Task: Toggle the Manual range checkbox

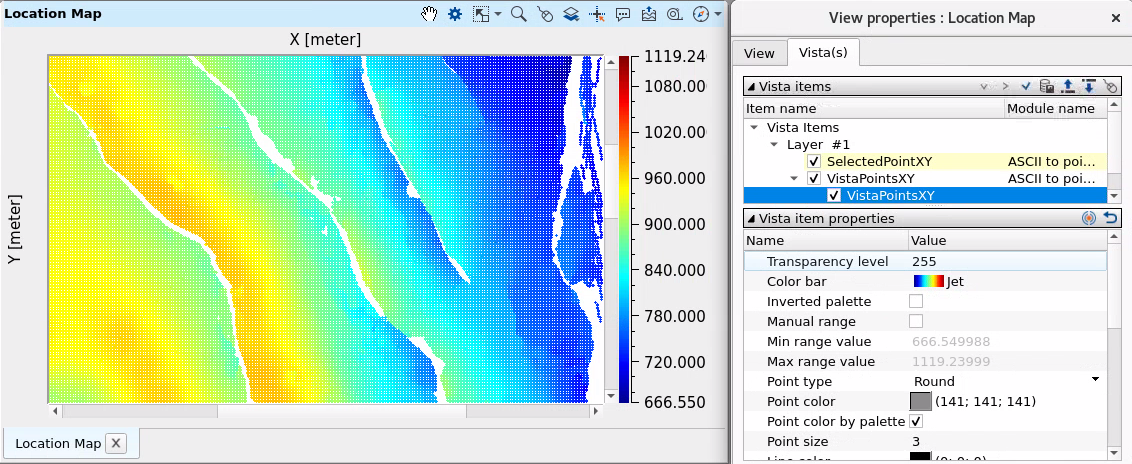Action: [x=916, y=321]
